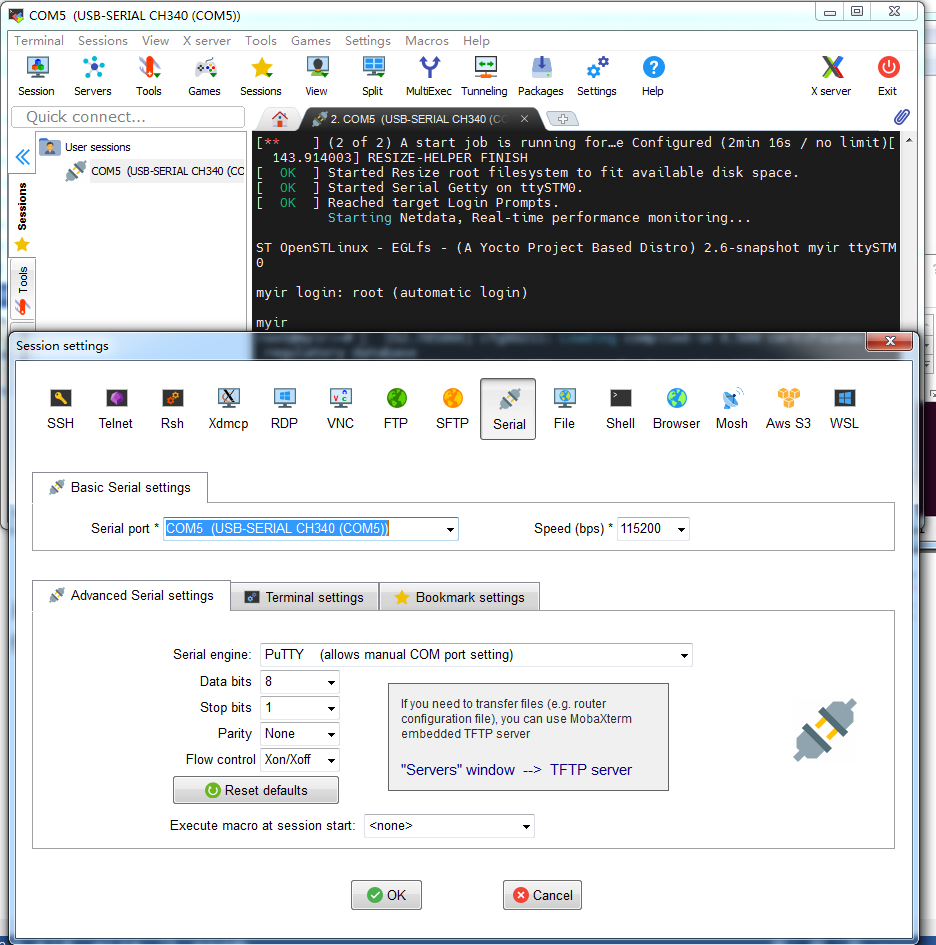This screenshot has width=936, height=945.
Task: Select COM5 session in User sessions tree
Action: point(155,171)
